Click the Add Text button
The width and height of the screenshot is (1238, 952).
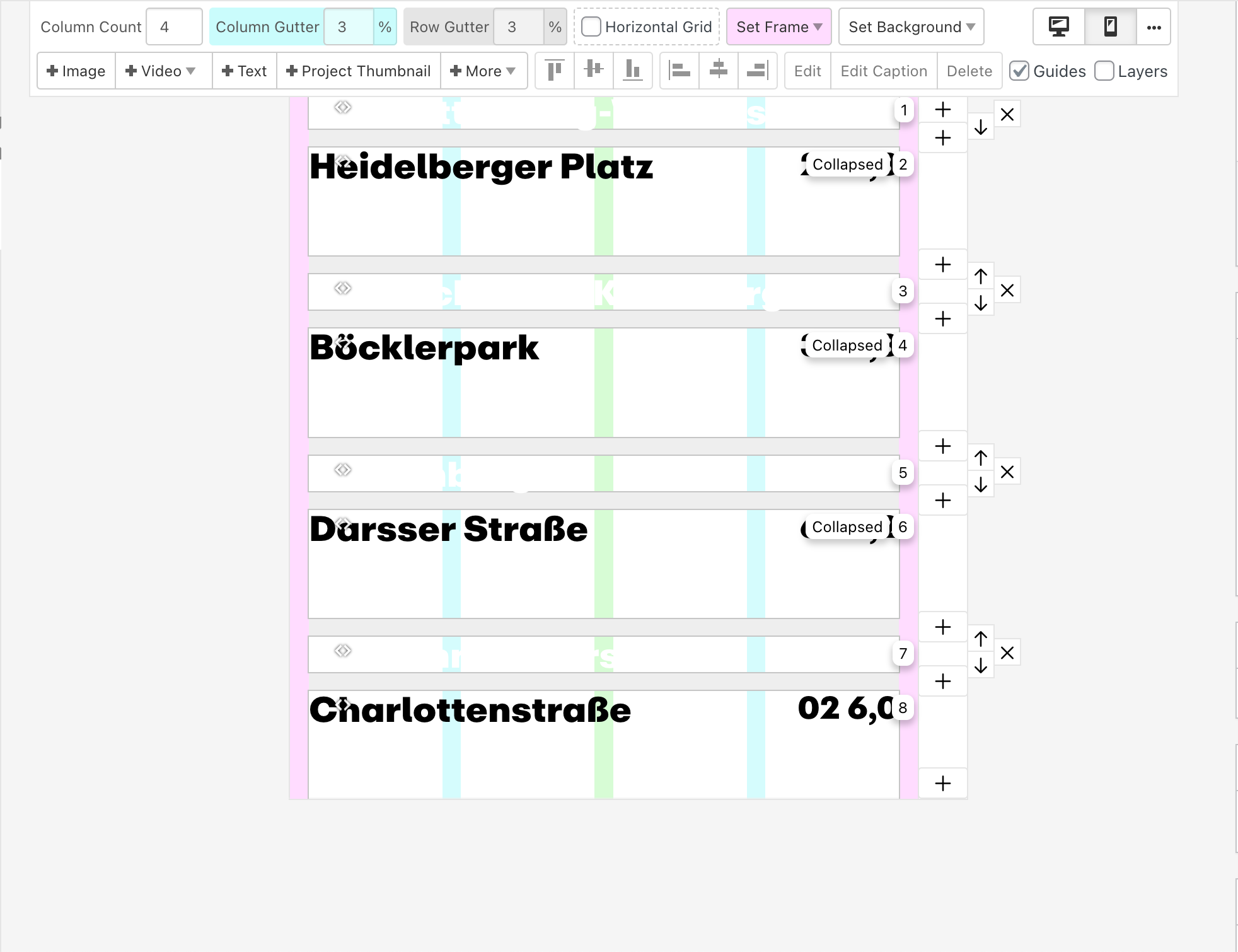[x=242, y=71]
